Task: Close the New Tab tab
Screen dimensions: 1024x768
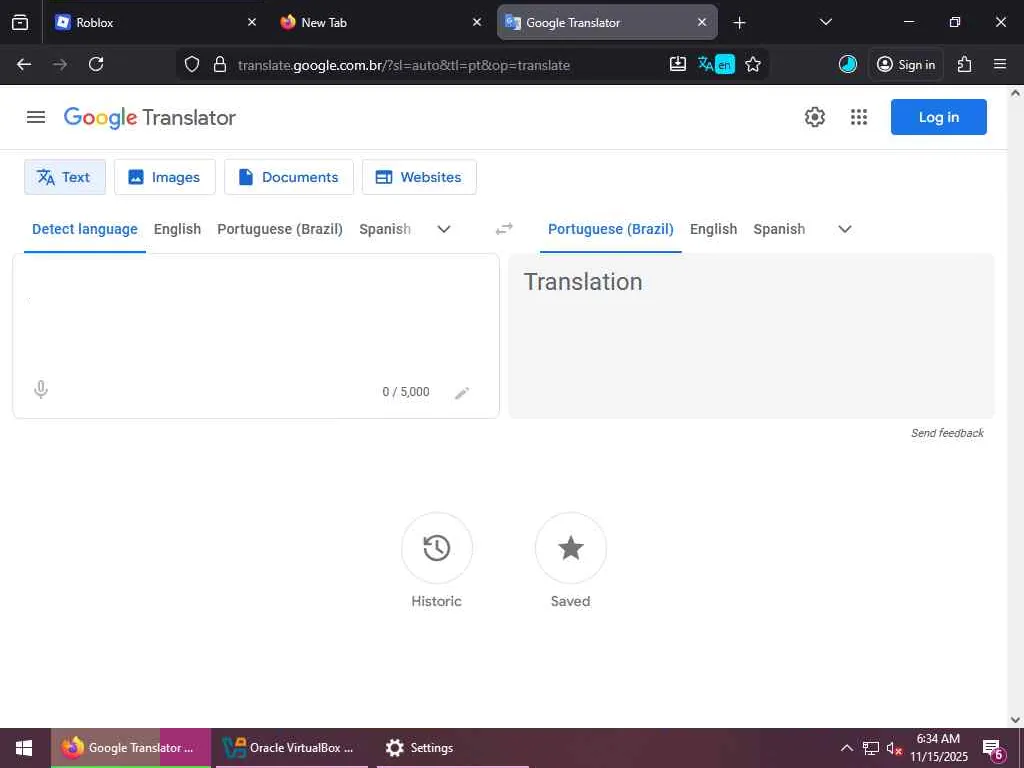Action: pos(477,22)
